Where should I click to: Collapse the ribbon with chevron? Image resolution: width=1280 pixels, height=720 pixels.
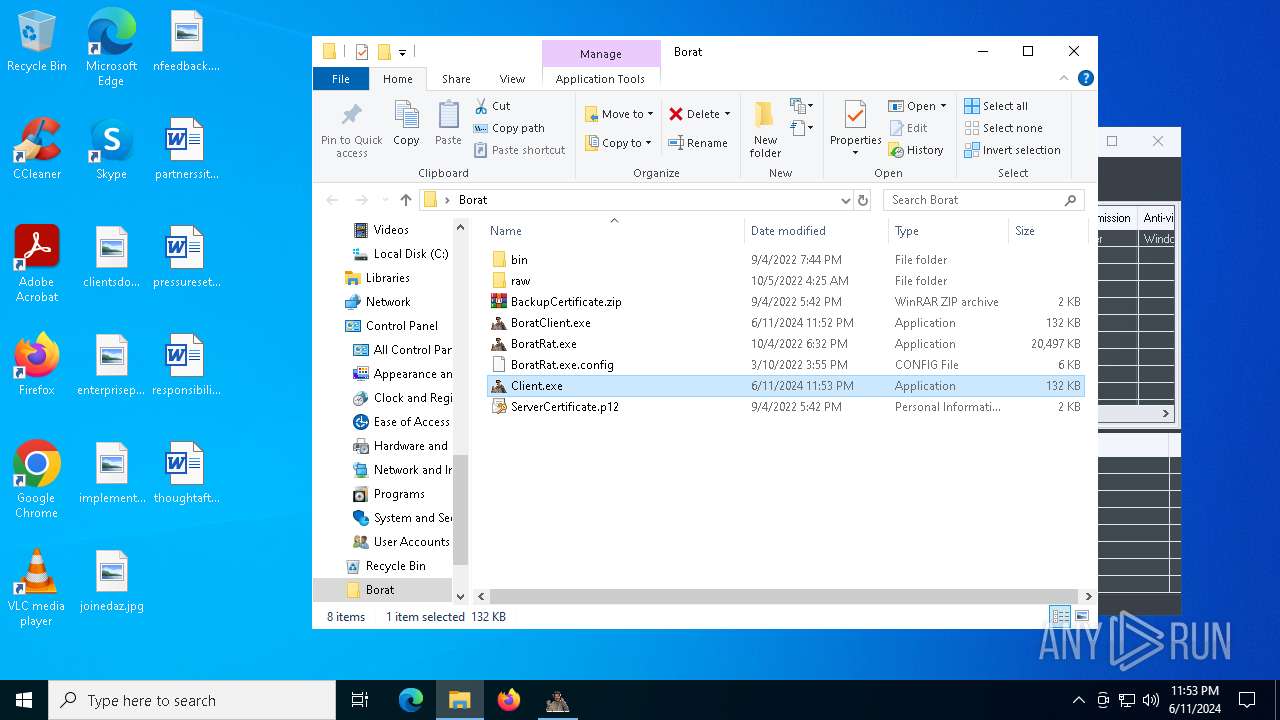(1064, 78)
